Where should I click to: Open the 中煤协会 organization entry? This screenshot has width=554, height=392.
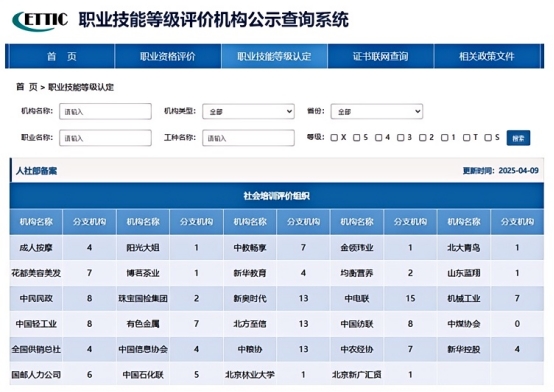point(464,324)
